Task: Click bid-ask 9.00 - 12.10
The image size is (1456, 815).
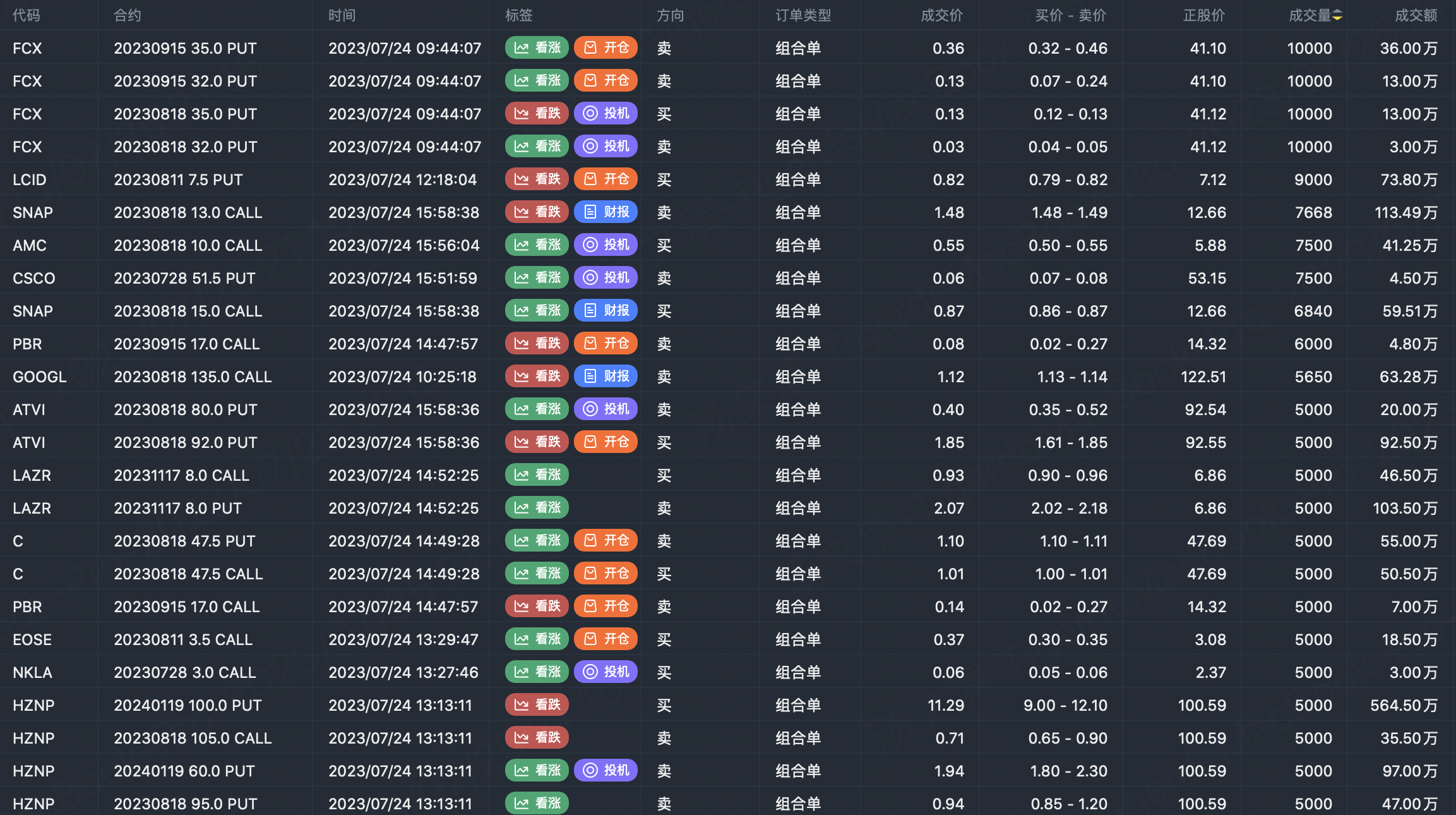Action: click(1066, 706)
